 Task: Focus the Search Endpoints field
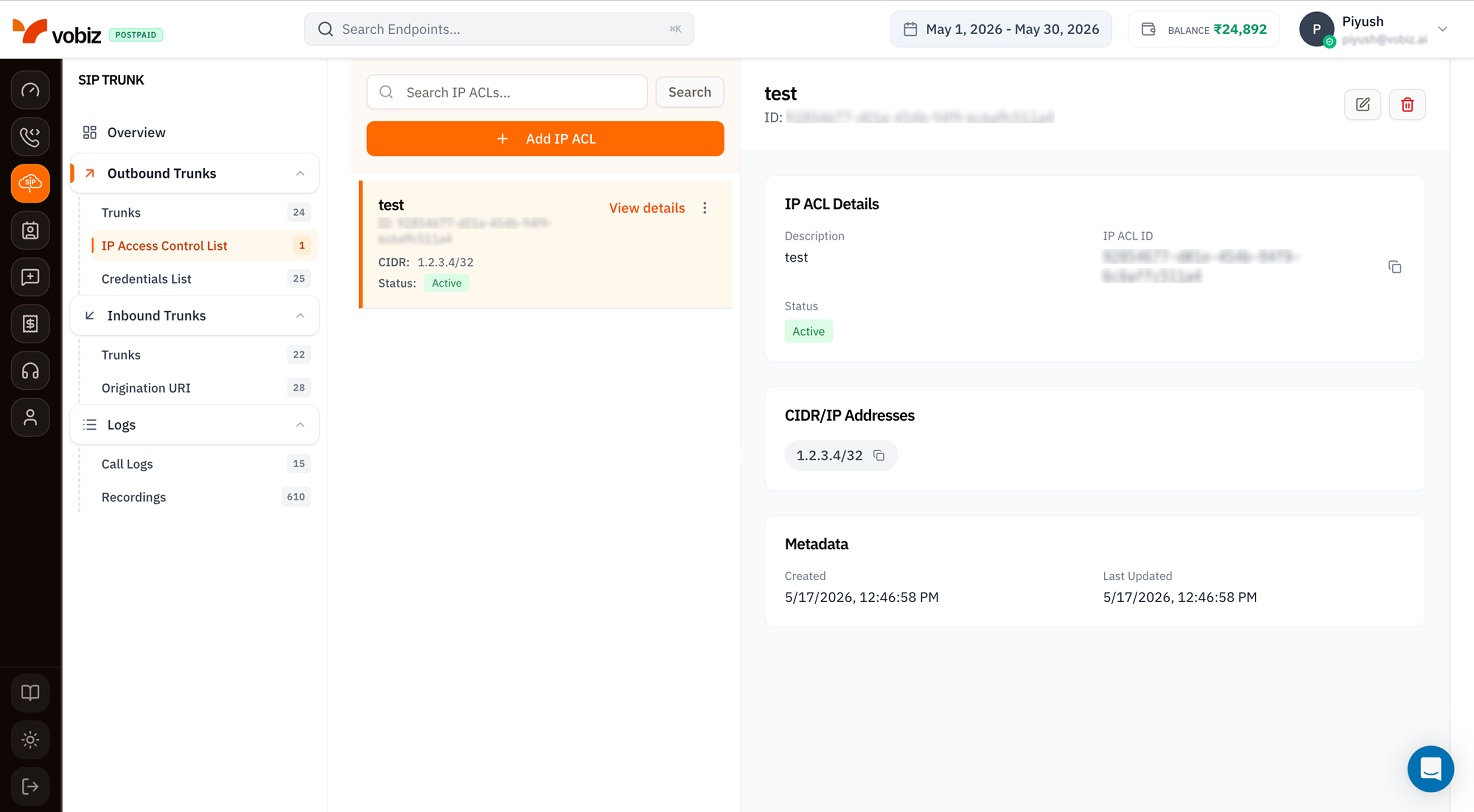pyautogui.click(x=499, y=29)
